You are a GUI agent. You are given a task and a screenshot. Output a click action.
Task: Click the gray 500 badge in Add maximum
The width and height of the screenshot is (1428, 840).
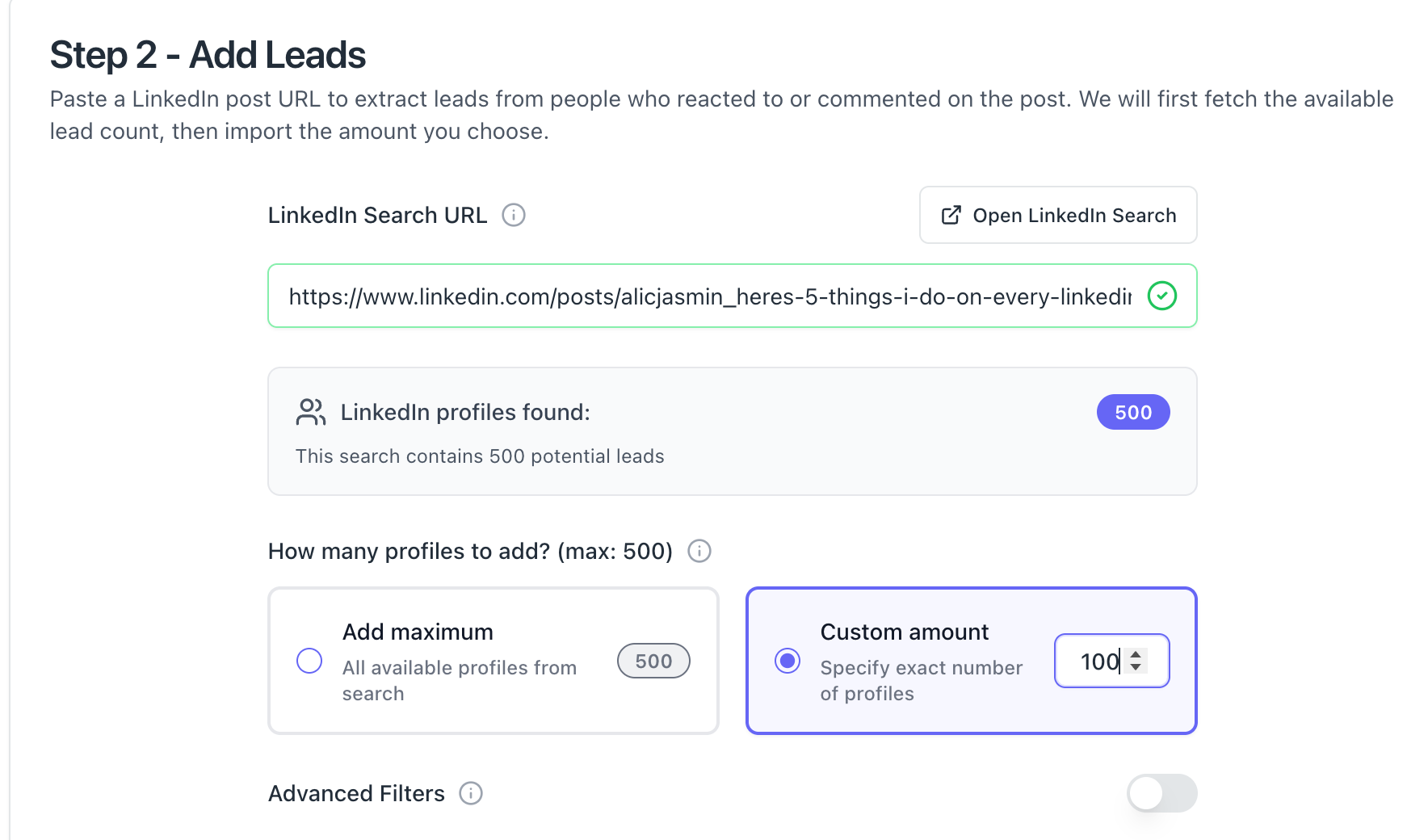click(653, 661)
